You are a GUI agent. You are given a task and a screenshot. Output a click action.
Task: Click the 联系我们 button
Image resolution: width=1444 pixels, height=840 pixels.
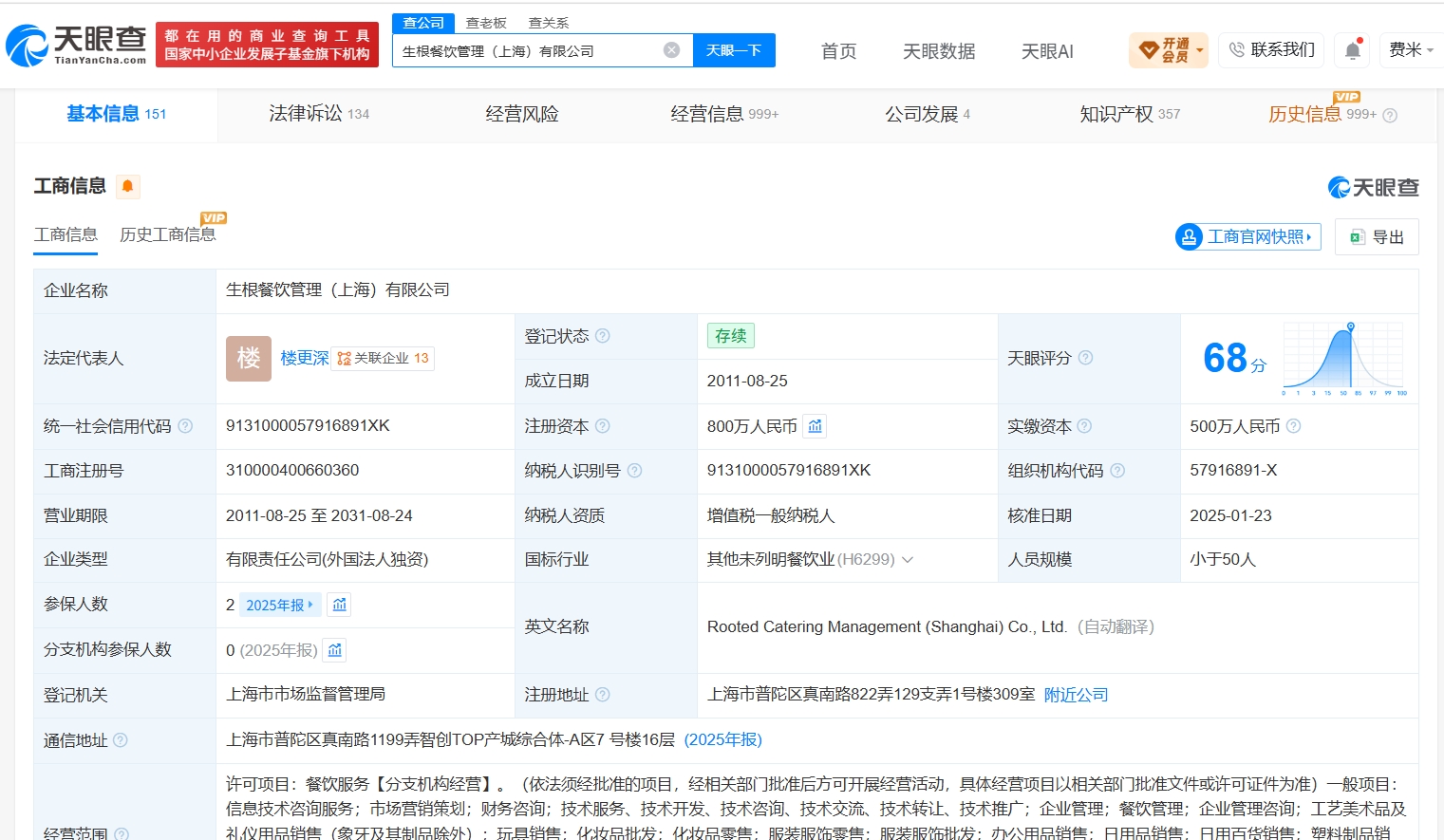[x=1273, y=49]
